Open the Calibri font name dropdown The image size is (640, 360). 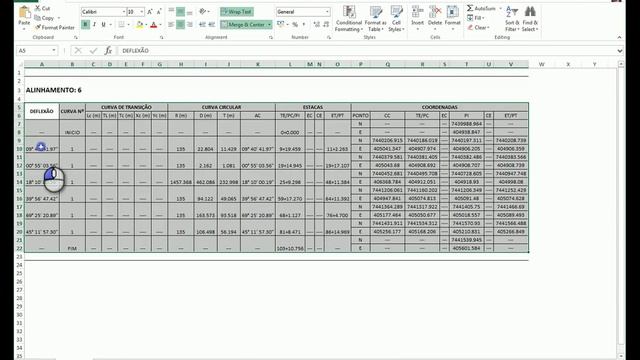124,12
